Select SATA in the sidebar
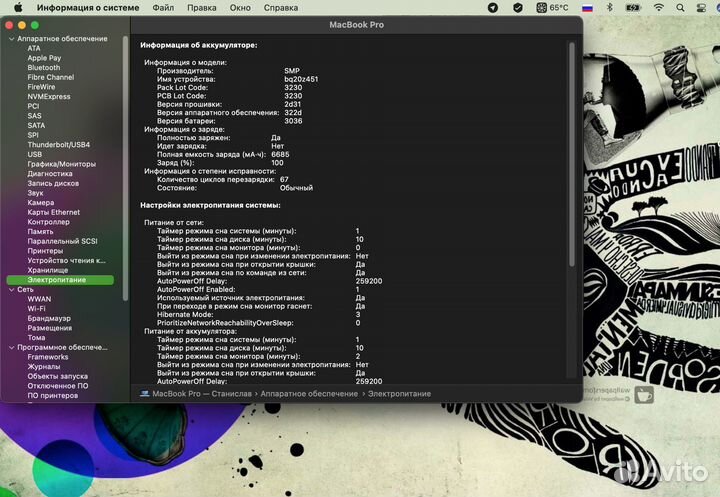 pos(36,125)
